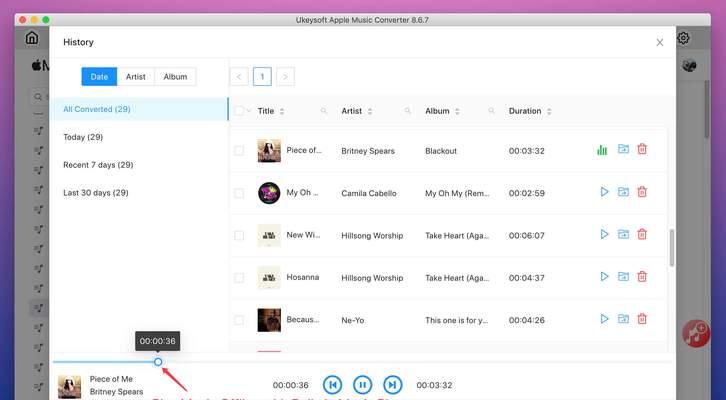Image resolution: width=726 pixels, height=400 pixels.
Task: Select Today (29) filter
Action: [139, 137]
